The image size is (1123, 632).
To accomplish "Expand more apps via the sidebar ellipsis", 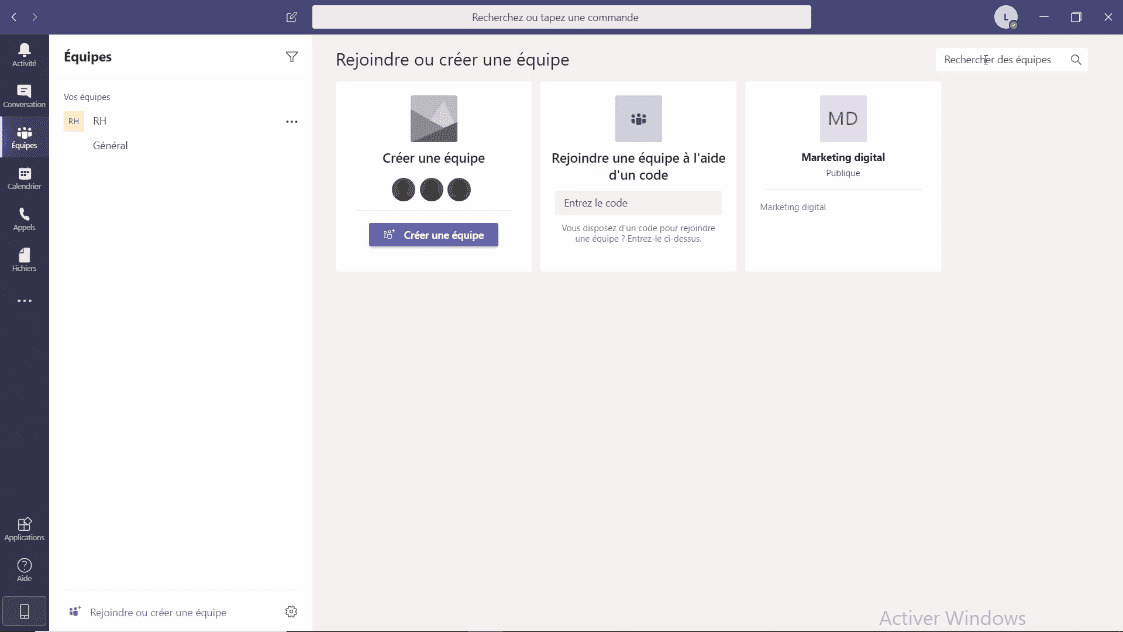I will [23, 300].
